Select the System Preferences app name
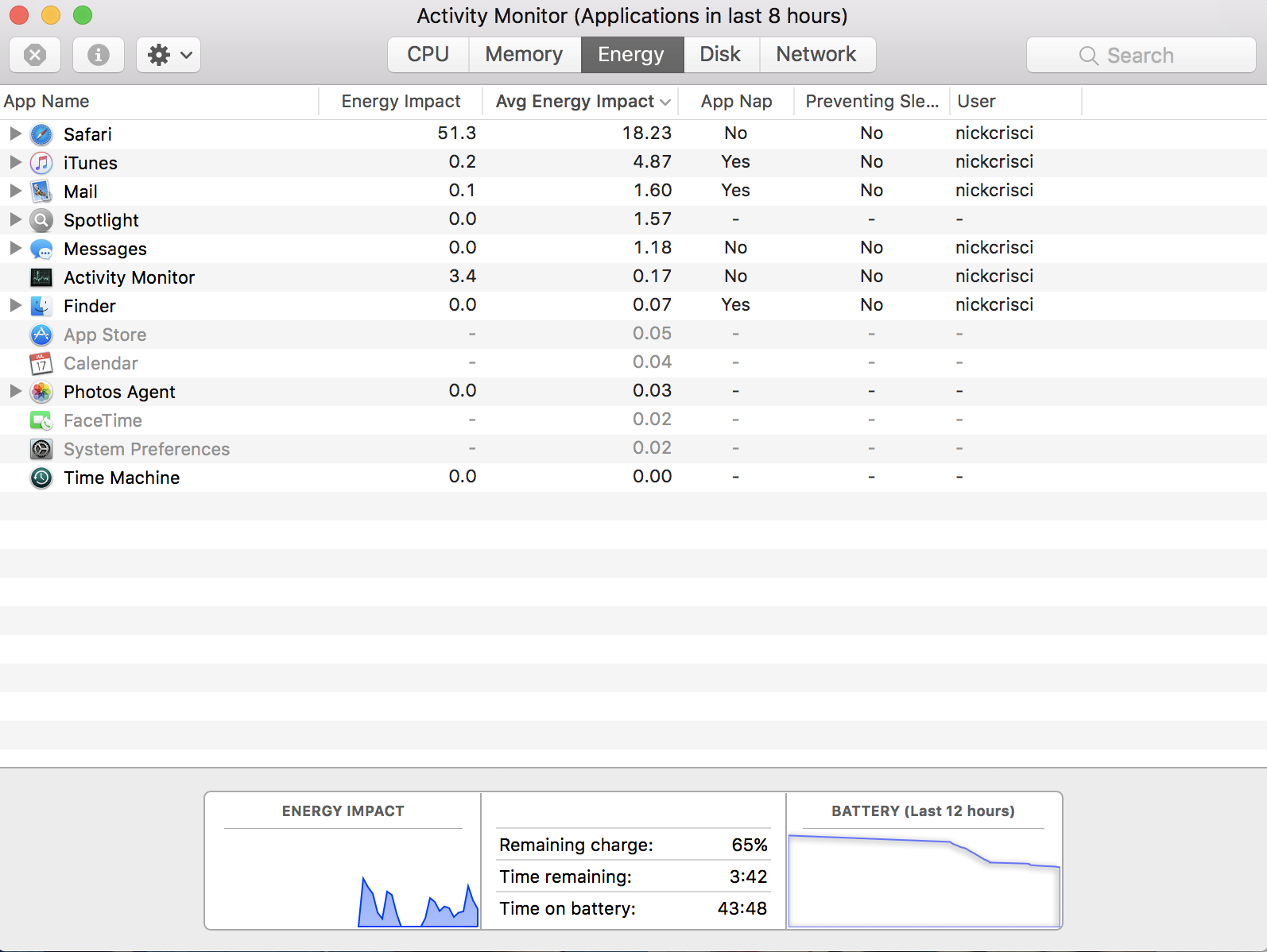Screen dimensions: 1267x952 (146, 449)
